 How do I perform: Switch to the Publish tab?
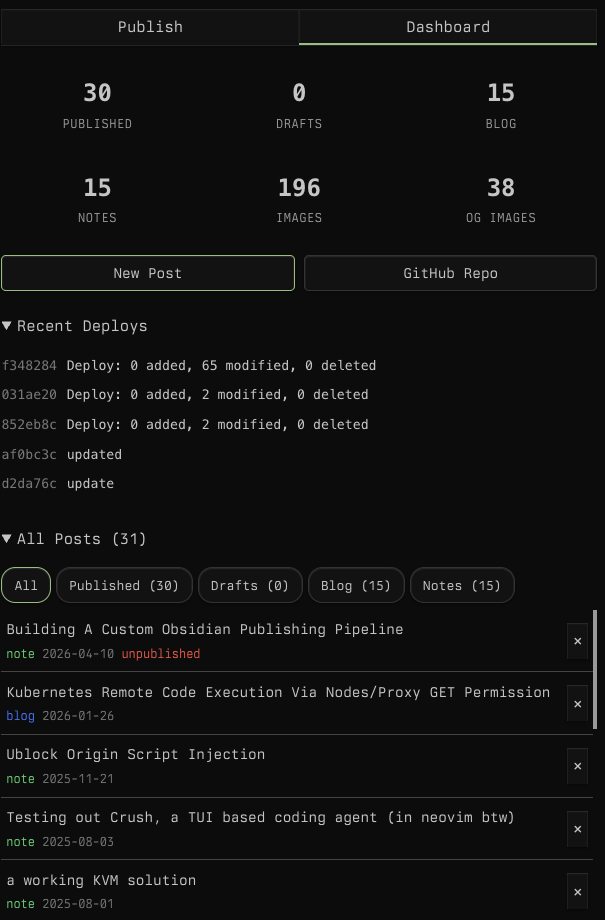150,27
